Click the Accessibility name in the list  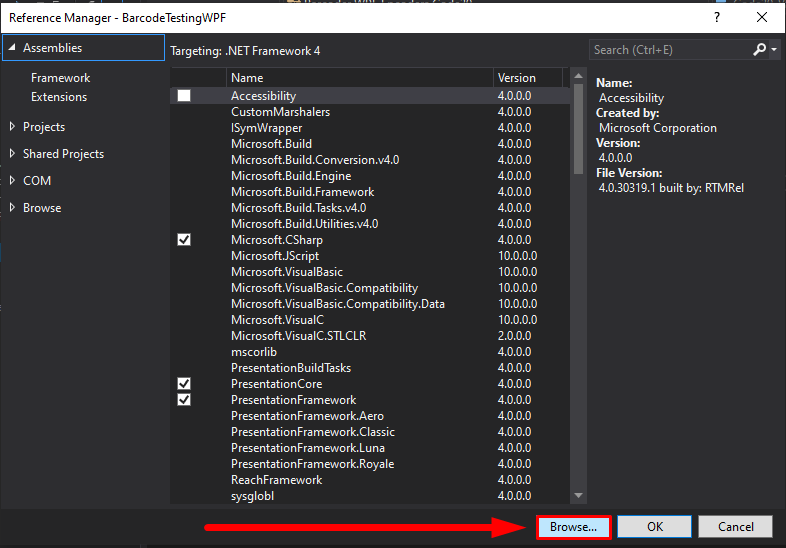coord(264,96)
